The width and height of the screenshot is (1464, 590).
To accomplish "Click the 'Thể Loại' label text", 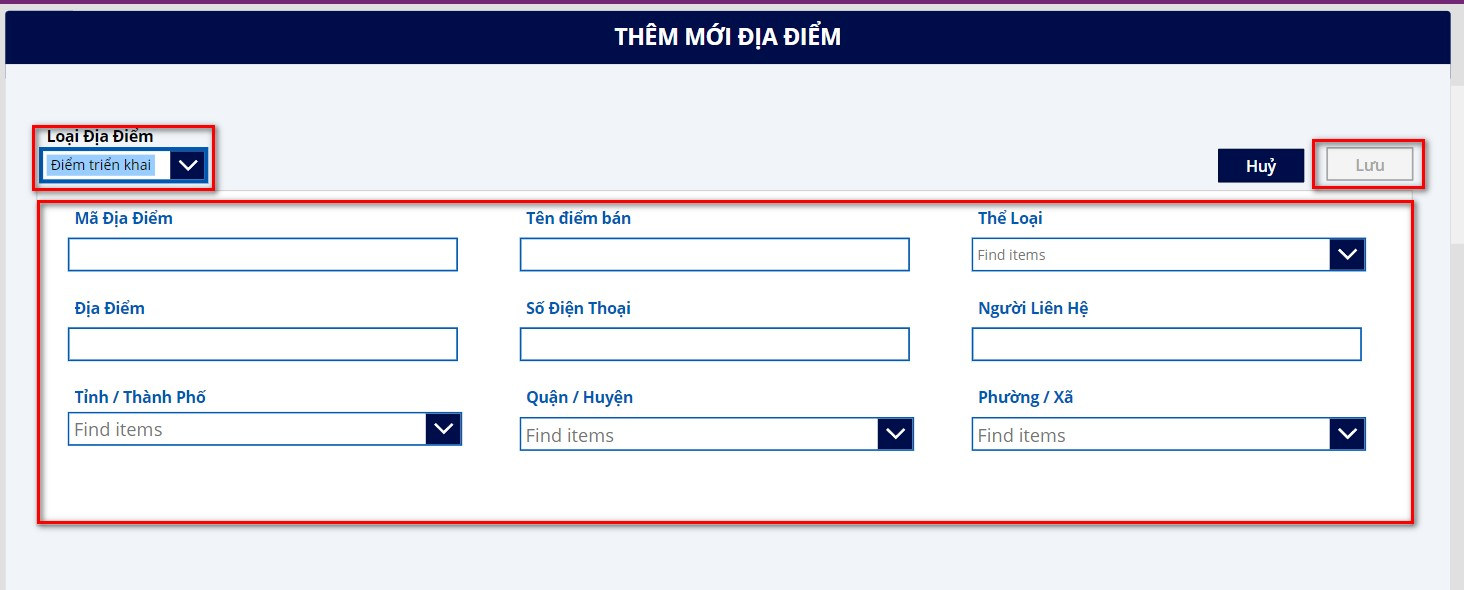I will pos(1010,218).
